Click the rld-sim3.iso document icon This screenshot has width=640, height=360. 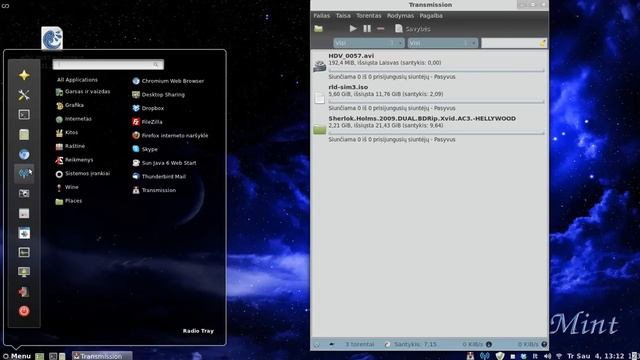[320, 98]
